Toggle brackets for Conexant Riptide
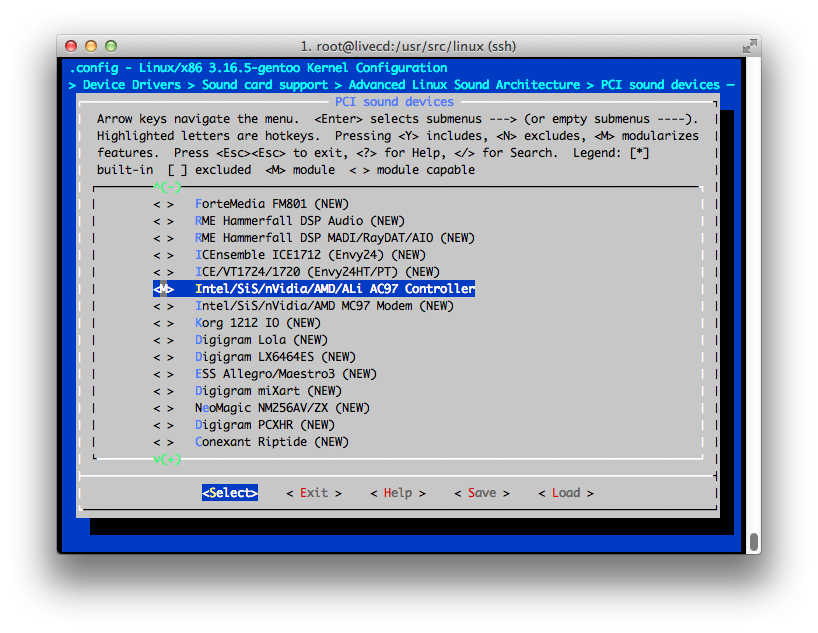This screenshot has width=818, height=633. [x=163, y=443]
